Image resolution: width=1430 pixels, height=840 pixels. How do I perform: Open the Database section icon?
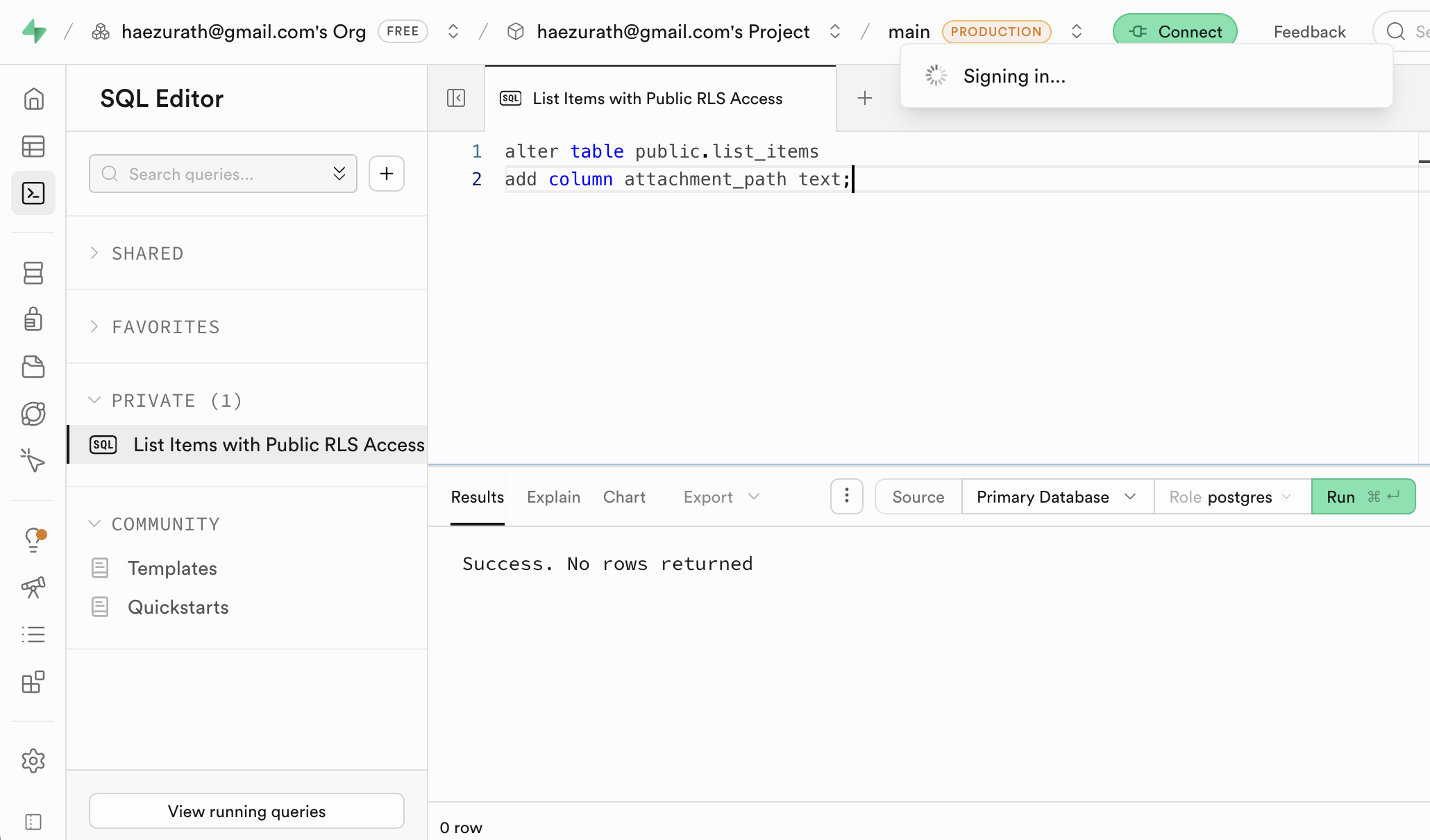pyautogui.click(x=33, y=273)
